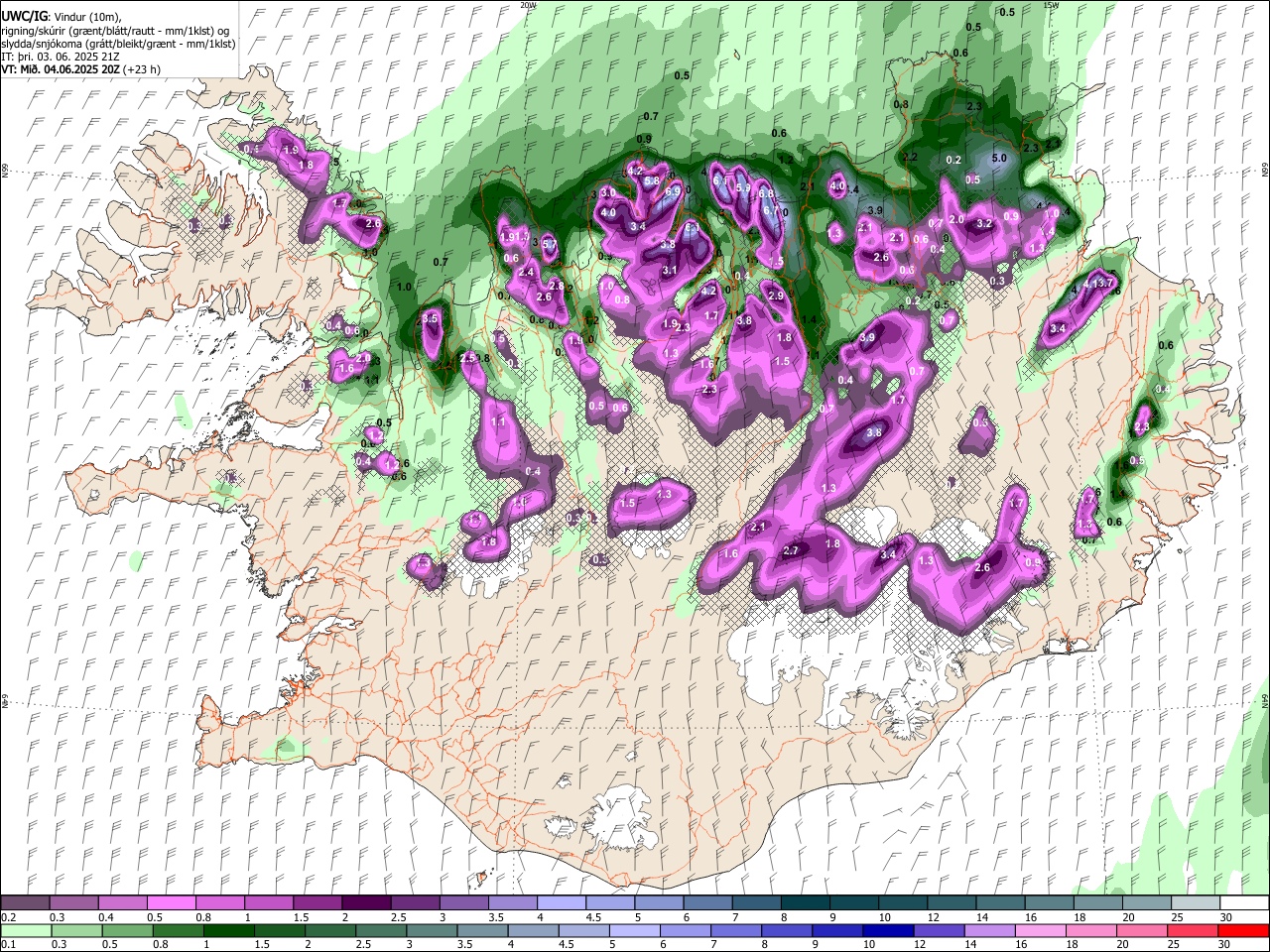Select the 'slydda/snjókoma' legend description line
Image resolution: width=1270 pixels, height=952 pixels.
pyautogui.click(x=118, y=43)
